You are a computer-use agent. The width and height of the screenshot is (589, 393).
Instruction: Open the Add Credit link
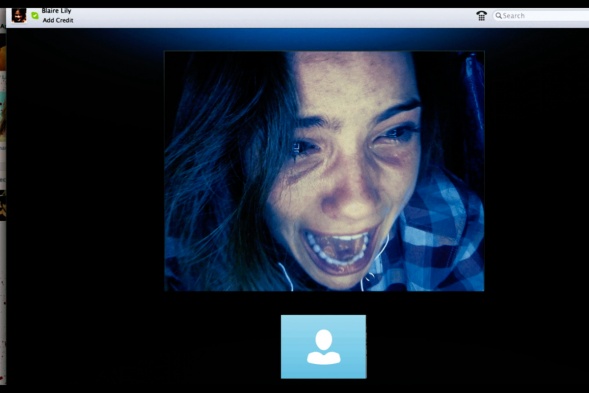pos(58,20)
